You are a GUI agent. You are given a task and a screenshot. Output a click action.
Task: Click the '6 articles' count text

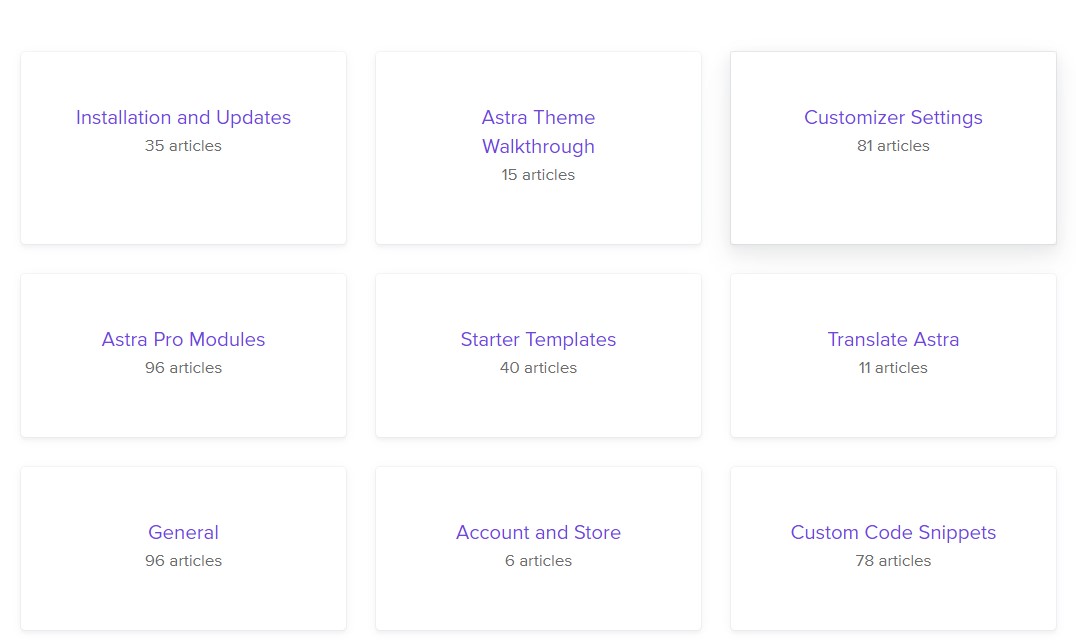point(538,560)
